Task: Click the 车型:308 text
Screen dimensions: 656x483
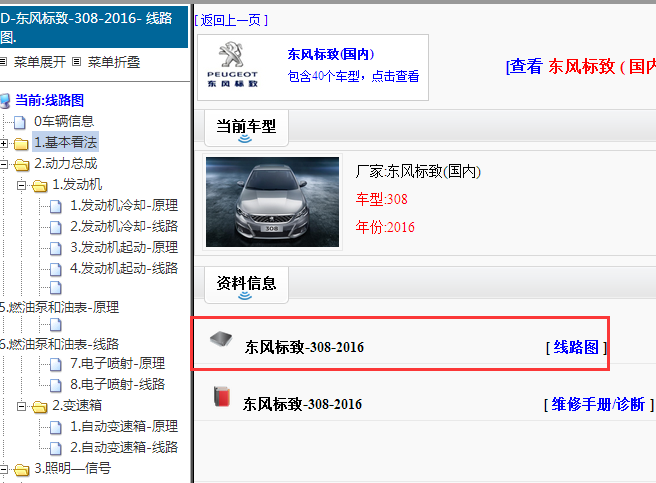Action: point(382,199)
